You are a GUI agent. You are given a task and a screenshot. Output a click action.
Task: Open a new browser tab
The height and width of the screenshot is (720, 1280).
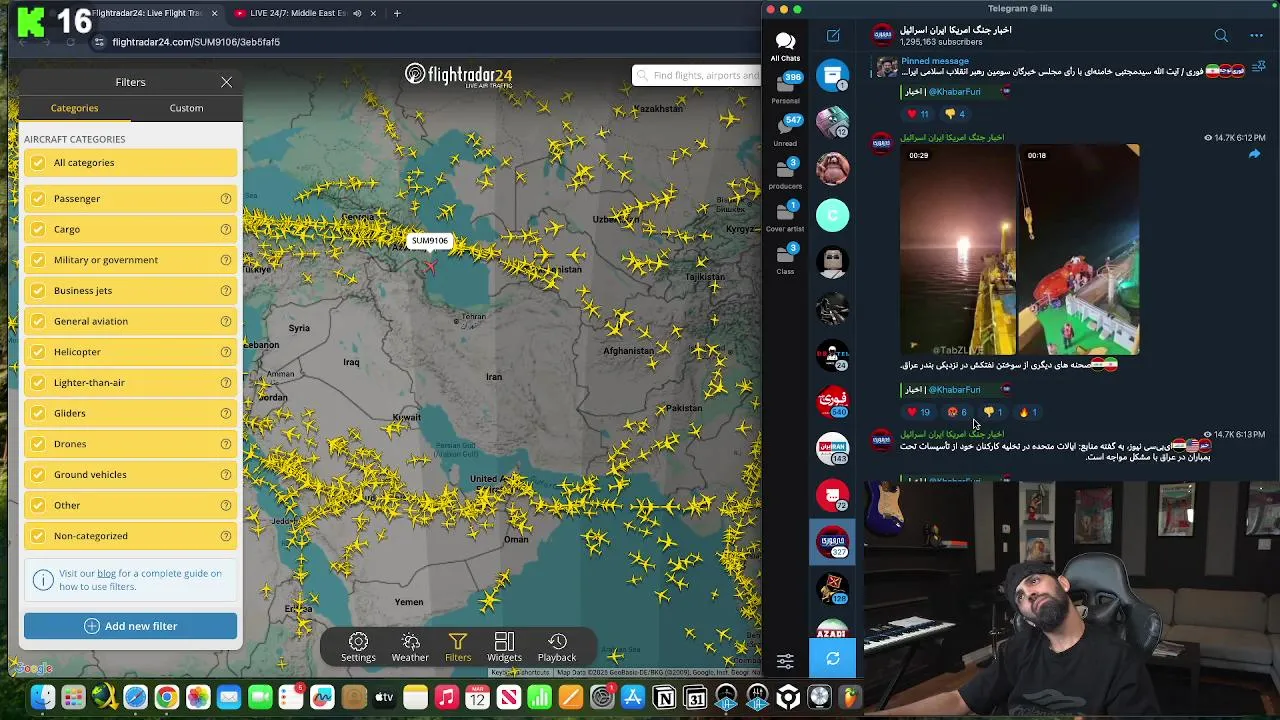point(397,13)
